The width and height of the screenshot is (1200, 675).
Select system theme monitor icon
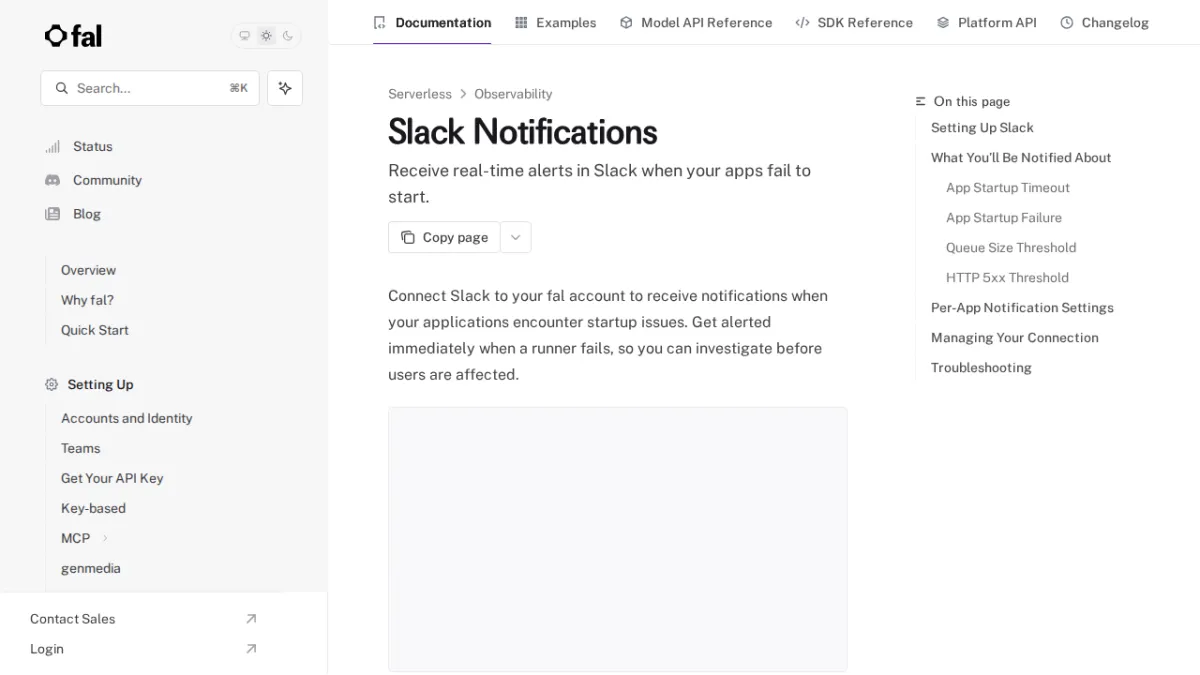pyautogui.click(x=244, y=36)
